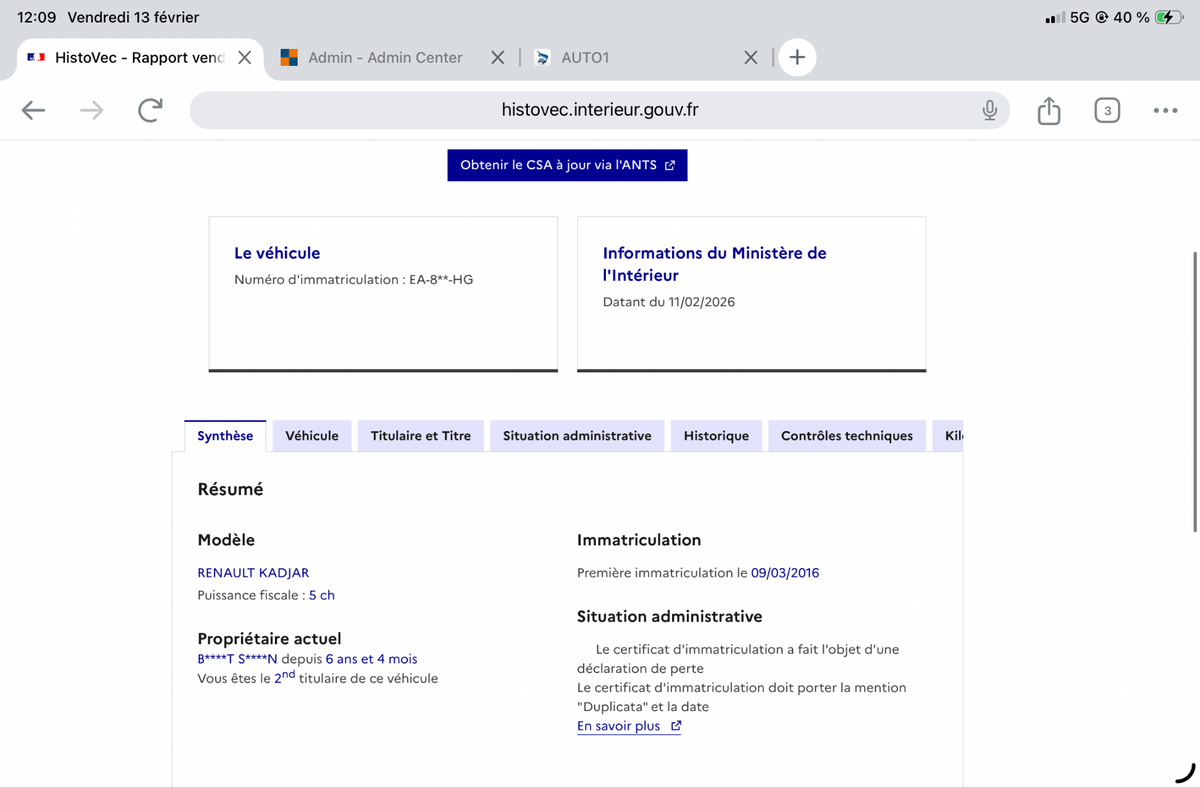Tap the microphone icon in address bar

tap(989, 110)
